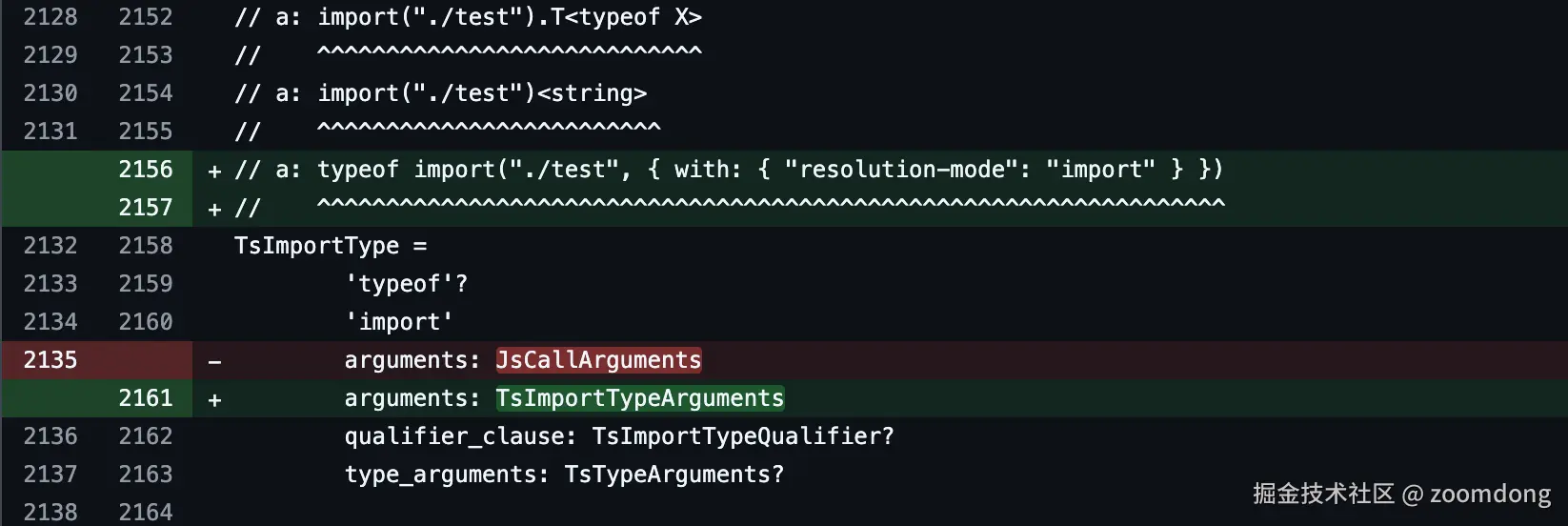The width and height of the screenshot is (1568, 526).
Task: Click added line number 2161
Action: [146, 398]
